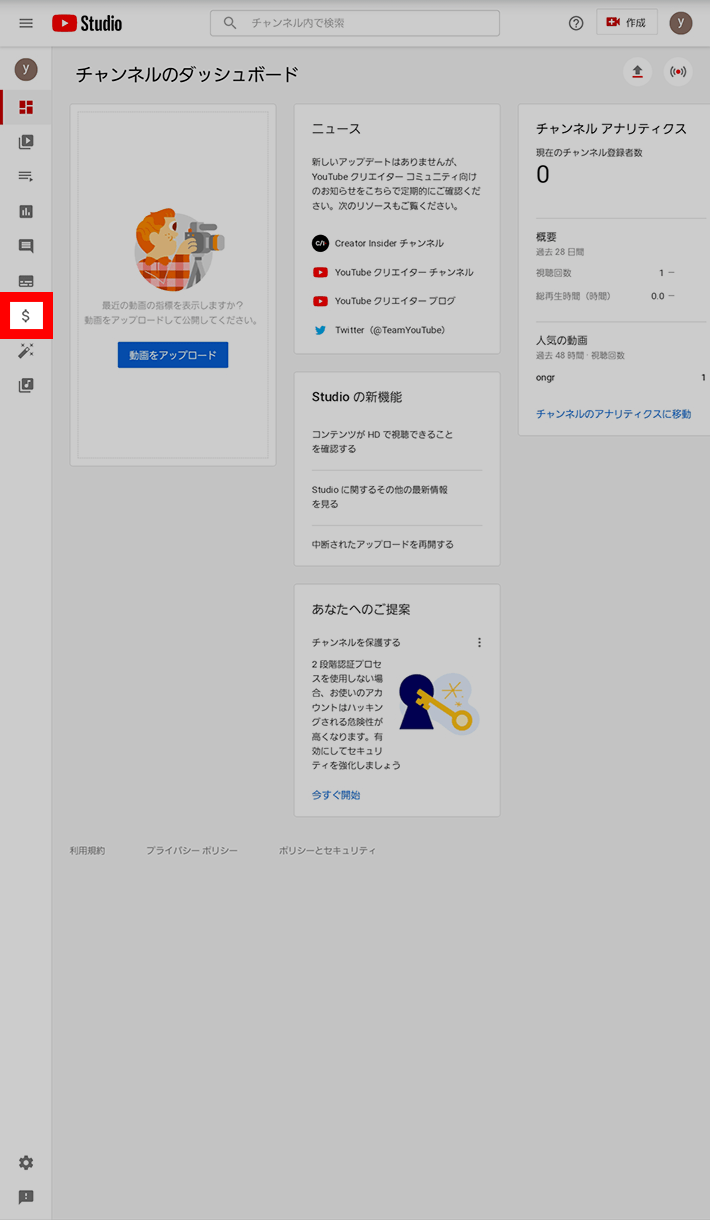This screenshot has width=710, height=1220.
Task: Click the upload video arrow icon
Action: pos(637,72)
